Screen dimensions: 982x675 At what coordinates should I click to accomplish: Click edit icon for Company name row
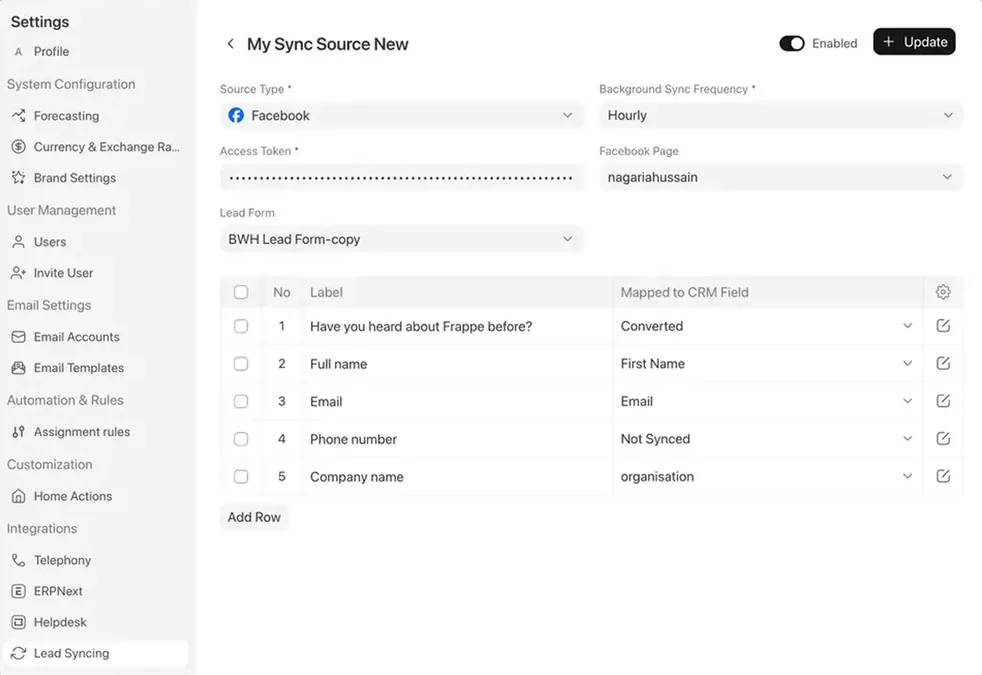point(943,476)
